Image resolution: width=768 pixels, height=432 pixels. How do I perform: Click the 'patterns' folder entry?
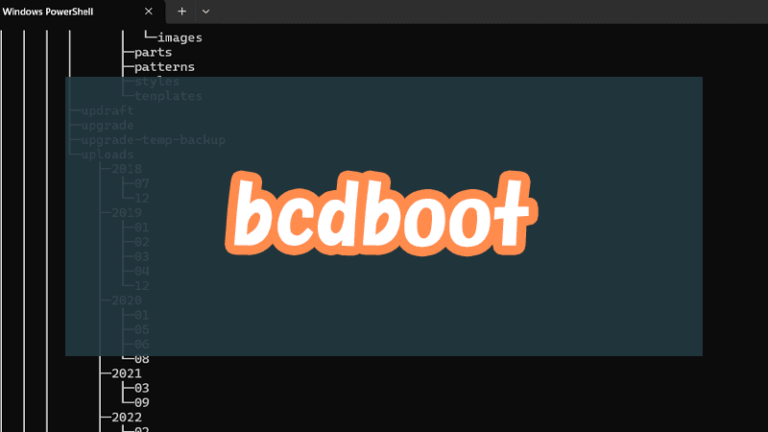[x=165, y=67]
